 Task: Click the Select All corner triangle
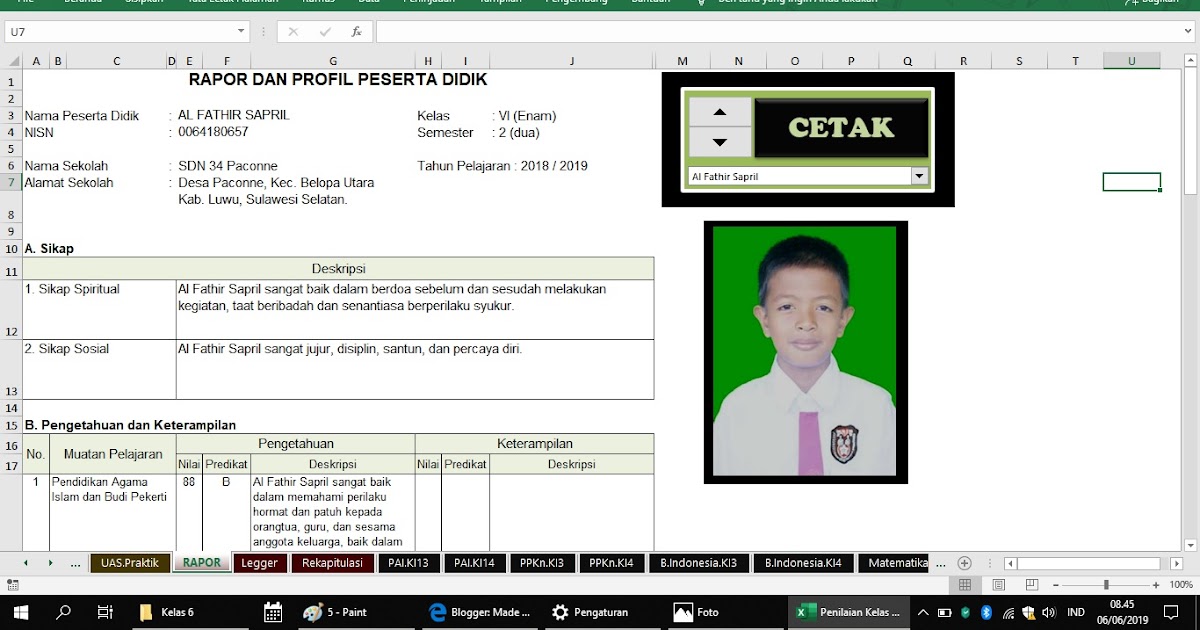pos(12,61)
